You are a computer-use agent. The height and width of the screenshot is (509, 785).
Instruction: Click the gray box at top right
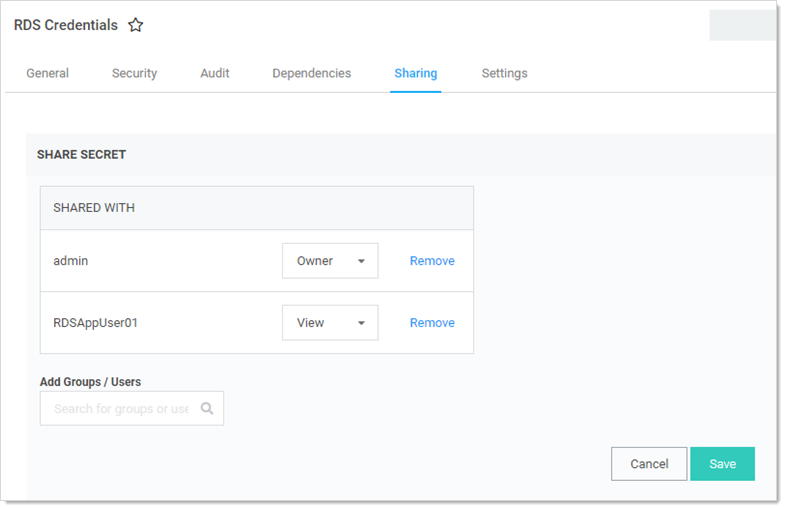743,25
